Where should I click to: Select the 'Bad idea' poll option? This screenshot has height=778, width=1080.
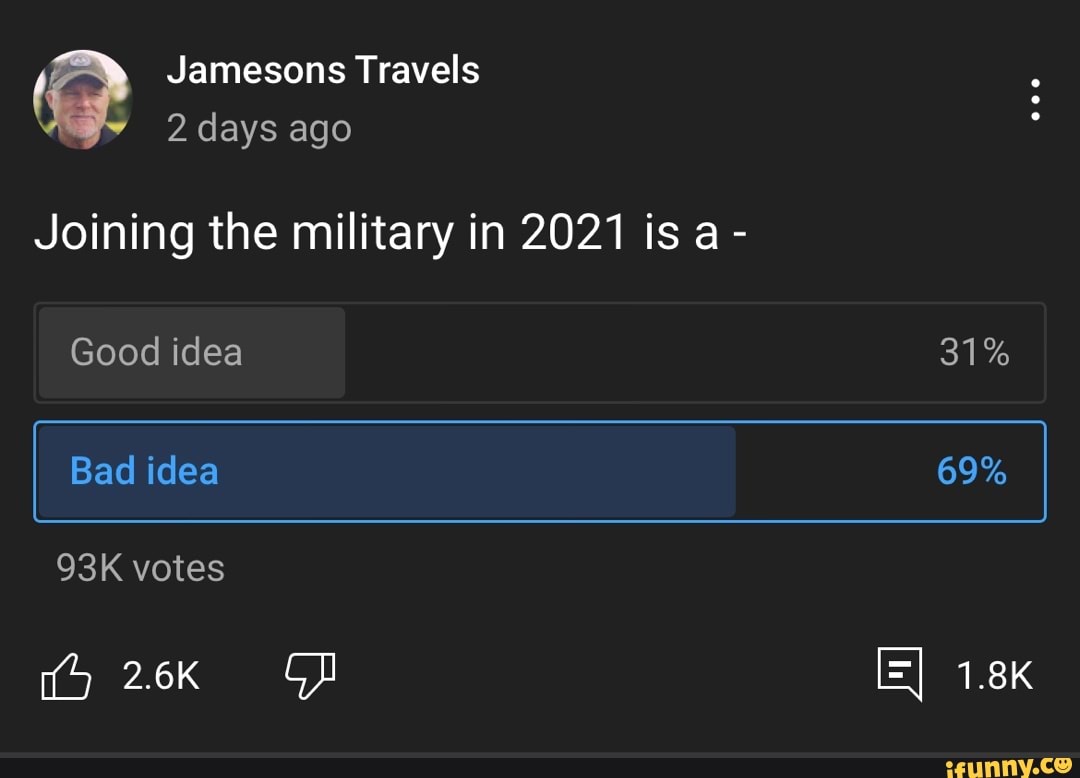tap(144, 471)
